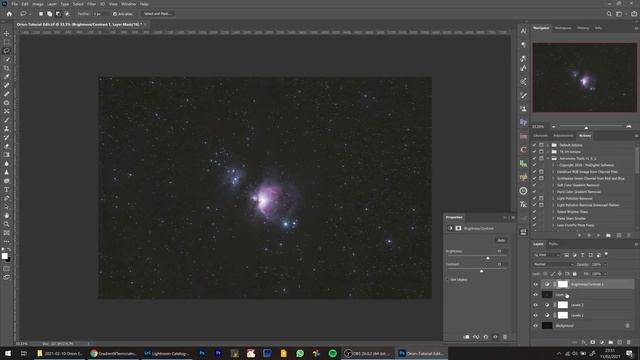Screen dimensions: 640x360
Task: Click Play selection in Actions panel footer
Action: click(598, 235)
